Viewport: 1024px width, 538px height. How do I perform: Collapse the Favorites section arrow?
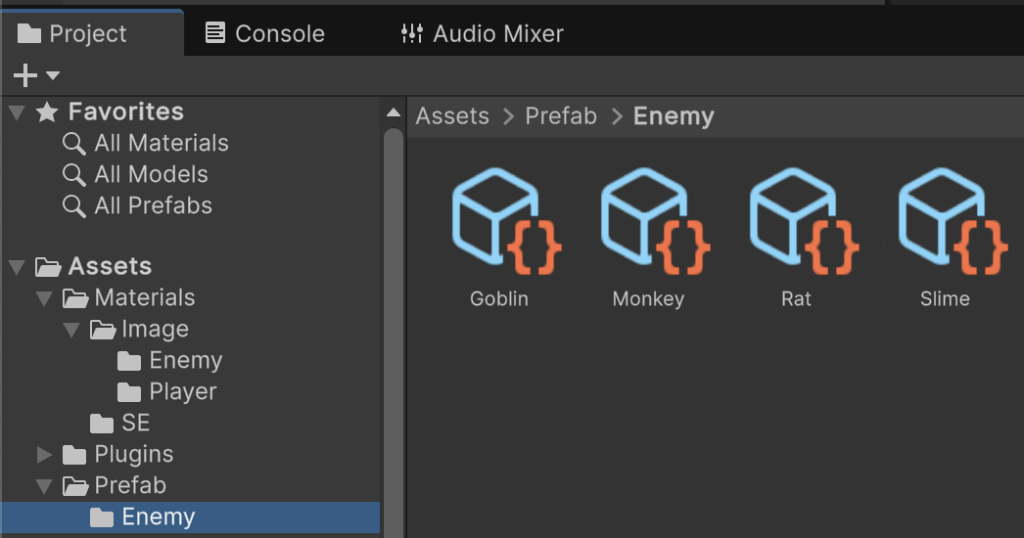click(x=17, y=112)
